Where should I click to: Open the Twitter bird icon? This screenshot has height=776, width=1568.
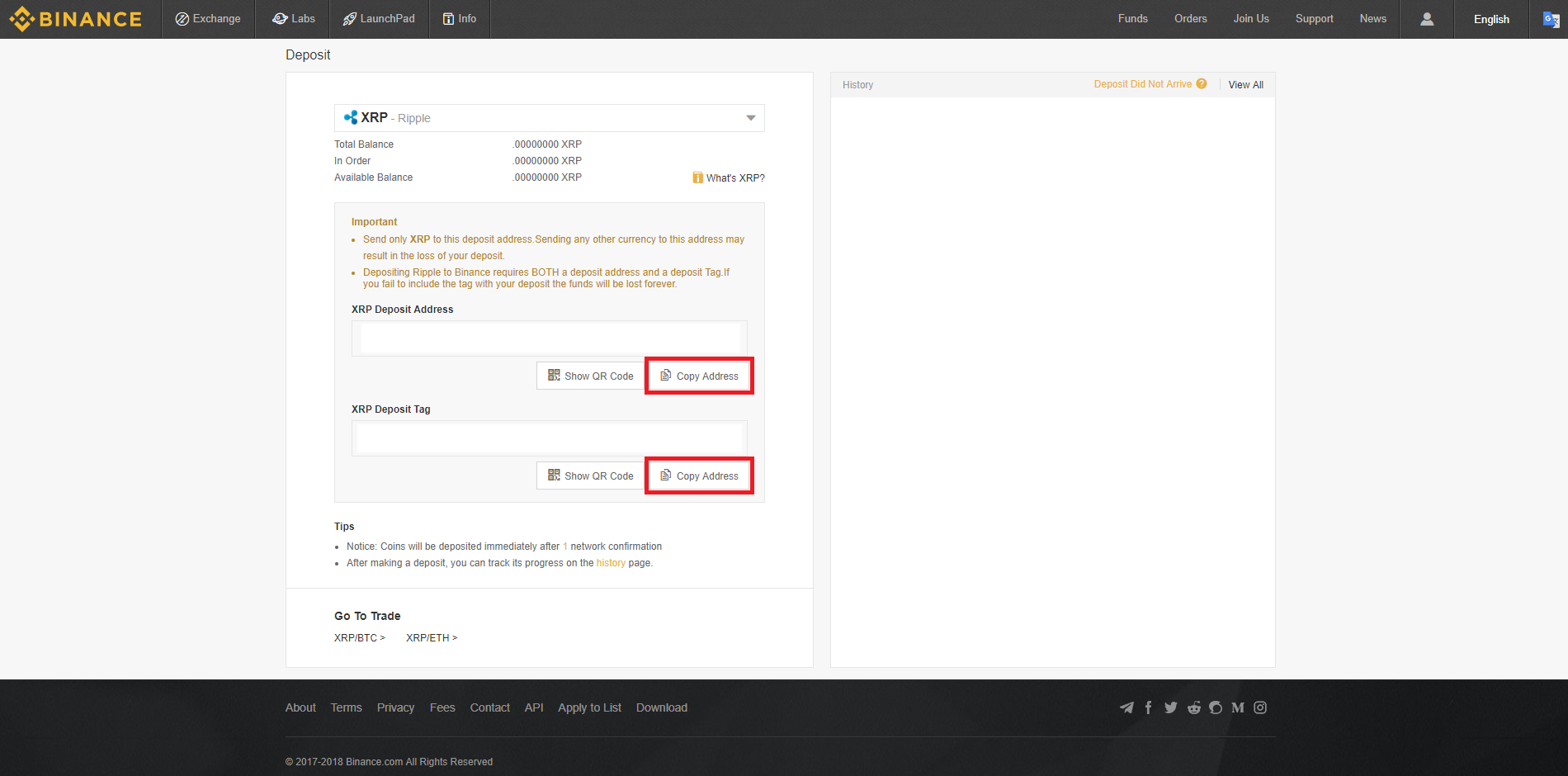coord(1170,707)
